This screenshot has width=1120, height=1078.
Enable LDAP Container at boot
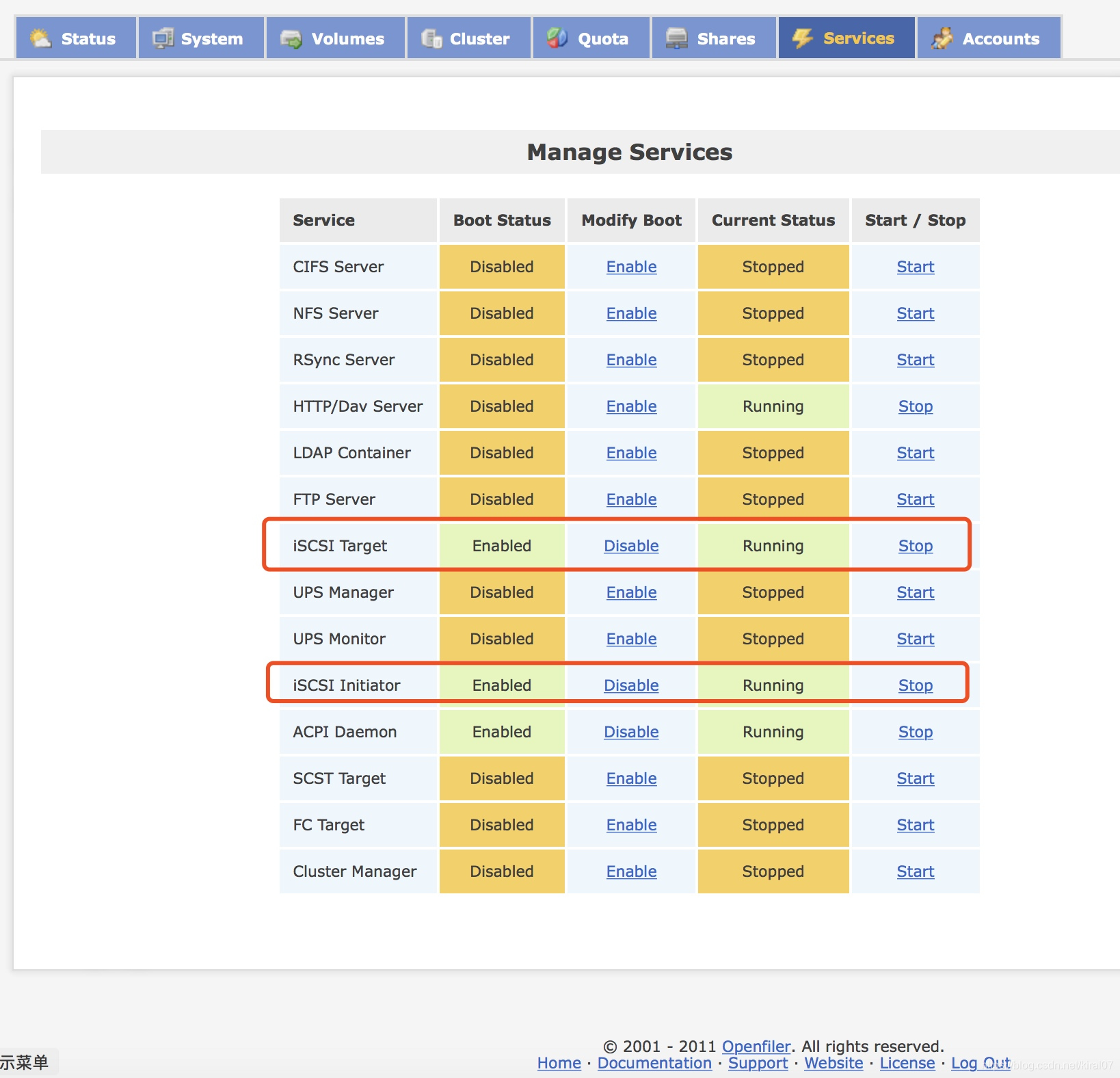[631, 453]
